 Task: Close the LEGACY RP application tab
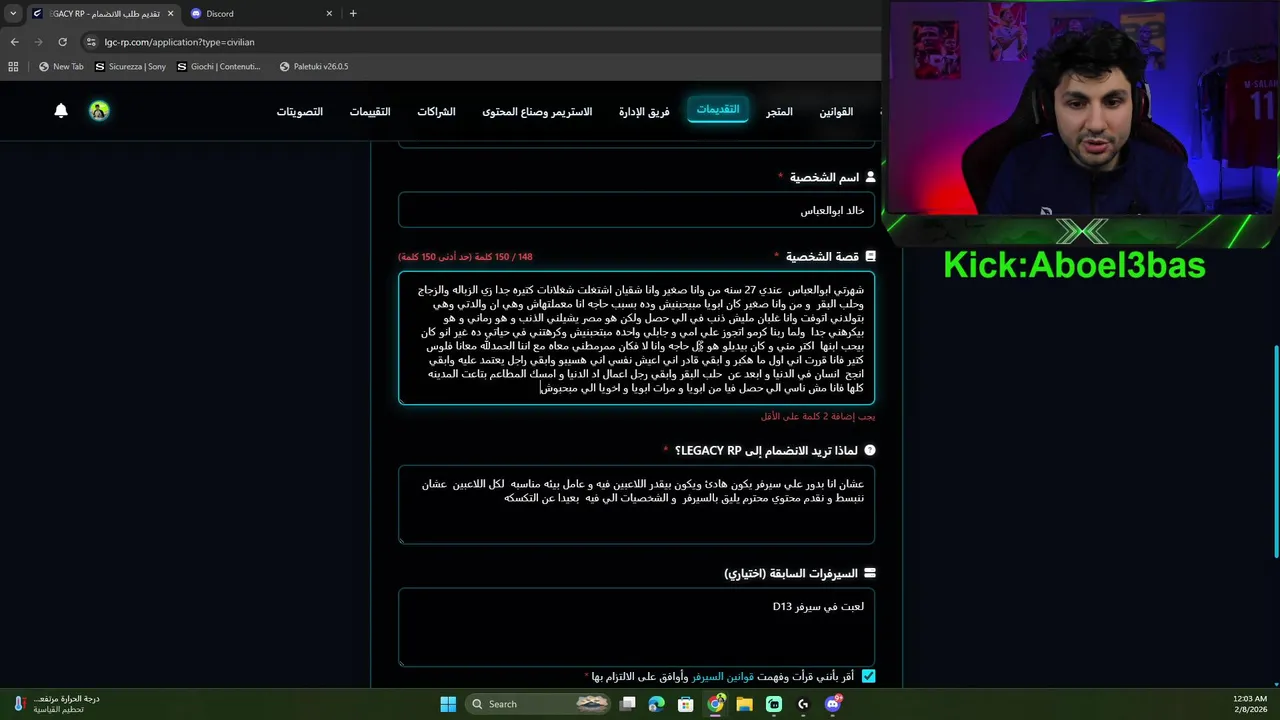coord(170,13)
